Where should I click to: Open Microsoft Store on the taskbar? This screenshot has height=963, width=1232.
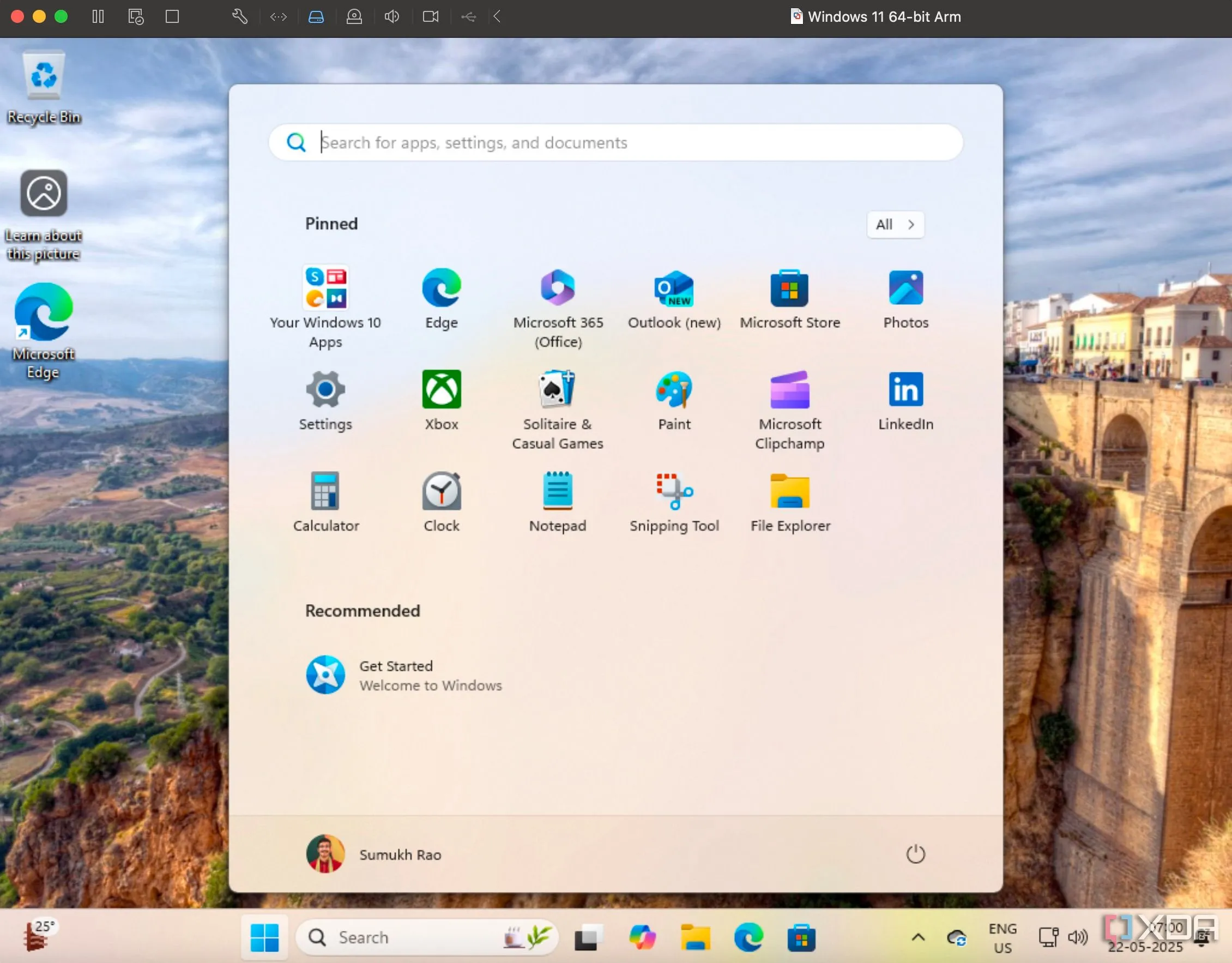pos(801,937)
